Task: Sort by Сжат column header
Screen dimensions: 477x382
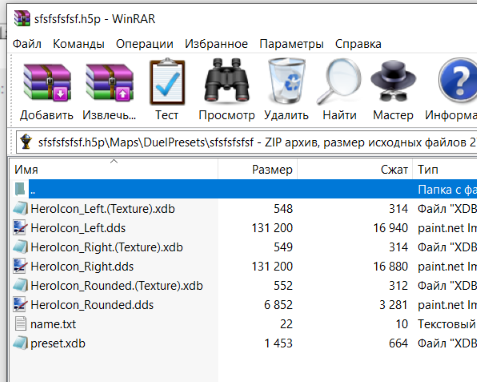Action: [355, 170]
